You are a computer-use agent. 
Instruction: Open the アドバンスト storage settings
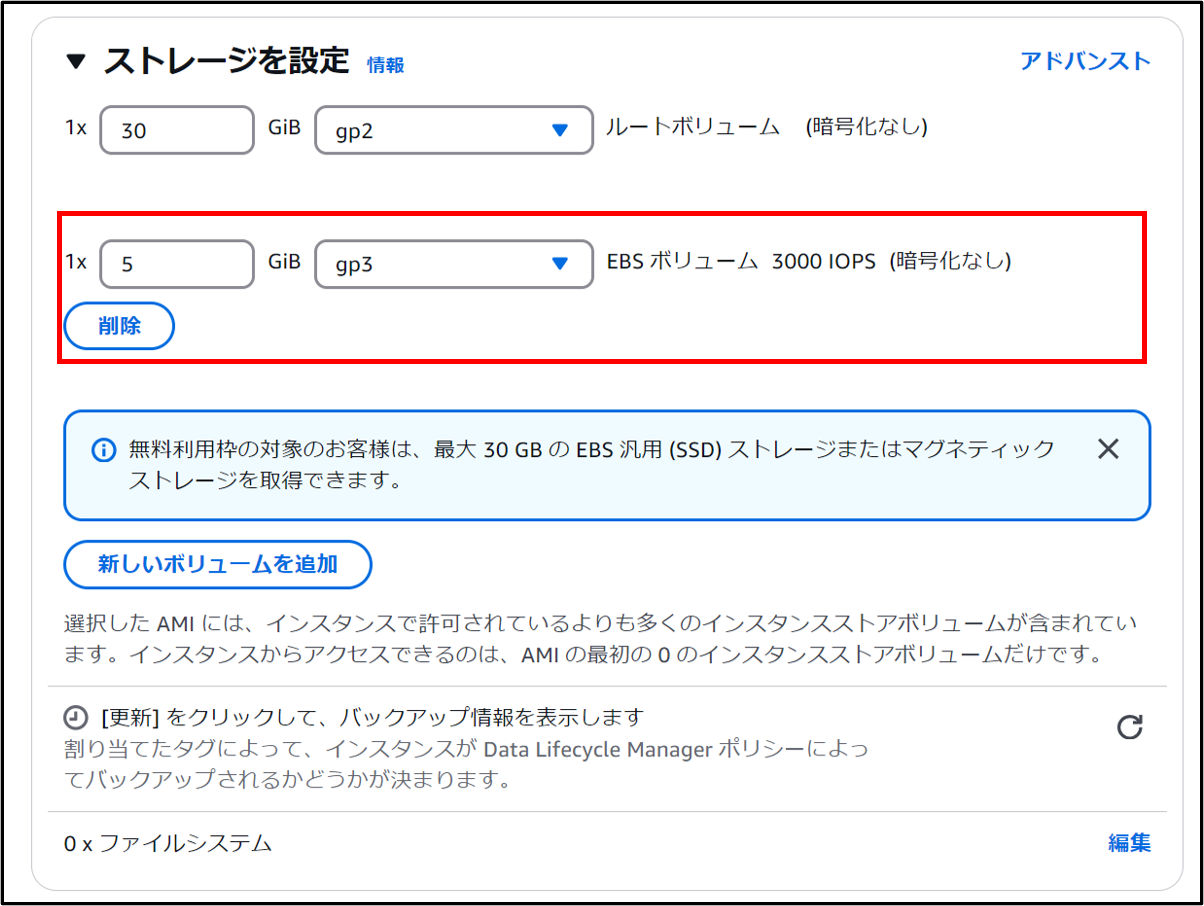pos(1085,61)
